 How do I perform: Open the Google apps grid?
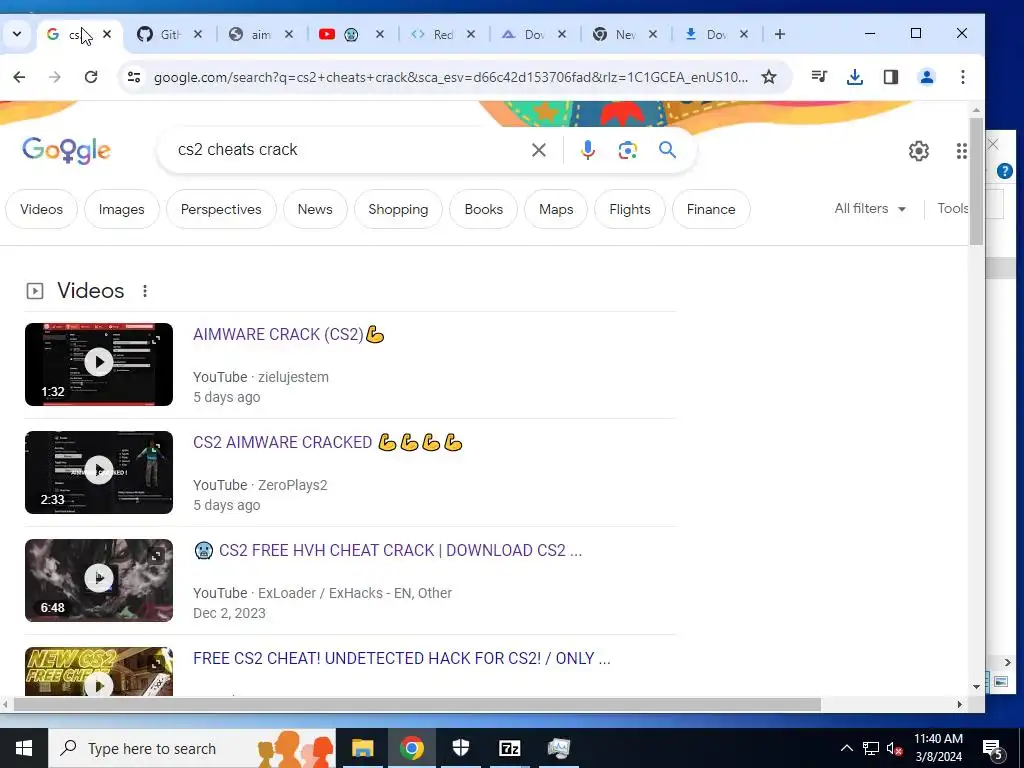[x=961, y=151]
